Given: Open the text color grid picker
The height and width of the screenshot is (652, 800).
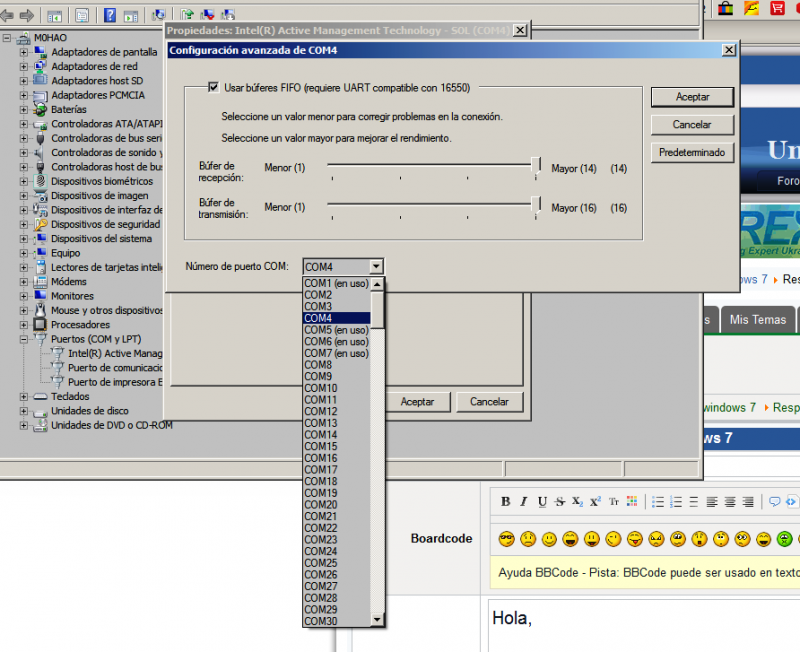Looking at the screenshot, I should click(x=632, y=501).
